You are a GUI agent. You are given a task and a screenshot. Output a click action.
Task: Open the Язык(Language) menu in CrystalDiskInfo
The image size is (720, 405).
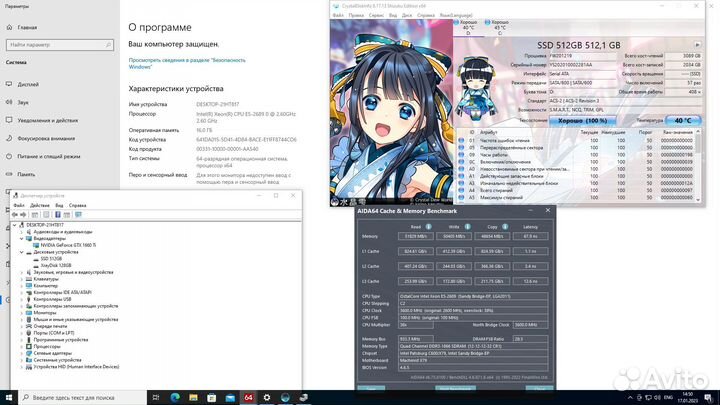click(x=456, y=15)
